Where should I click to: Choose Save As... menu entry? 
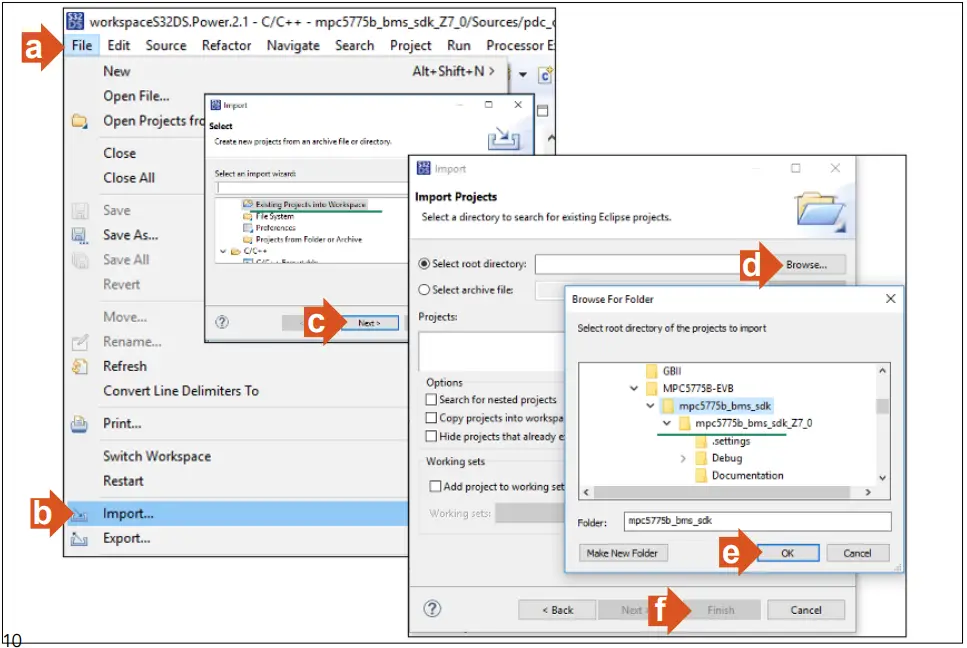(x=131, y=235)
